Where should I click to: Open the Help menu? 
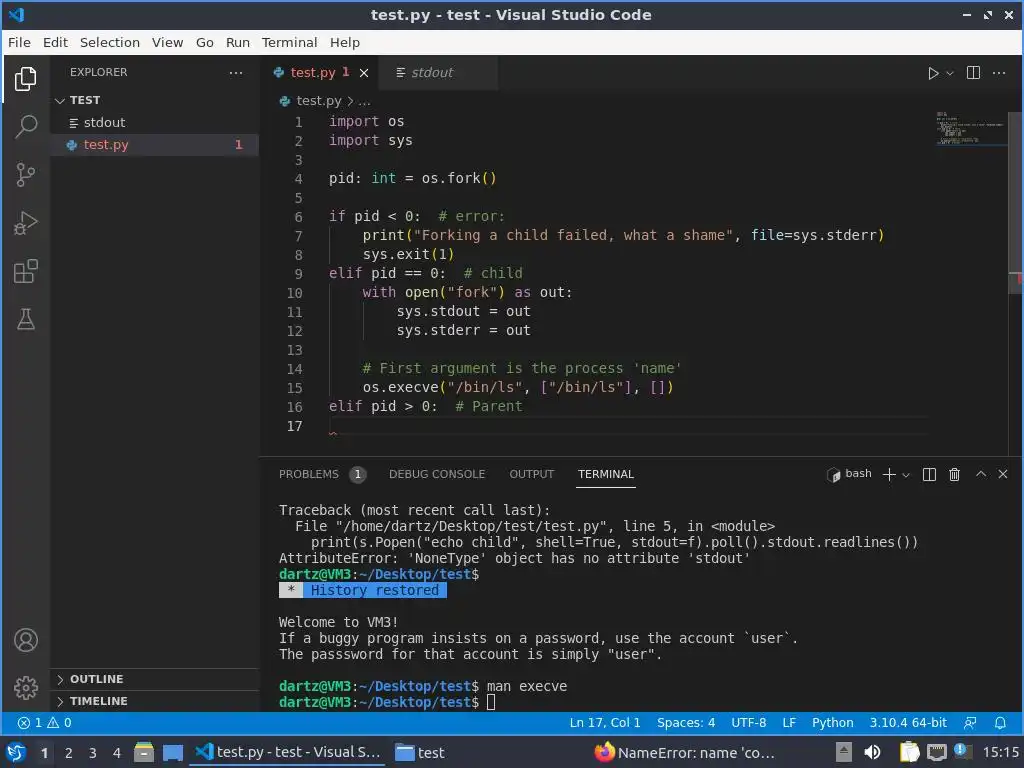(345, 42)
